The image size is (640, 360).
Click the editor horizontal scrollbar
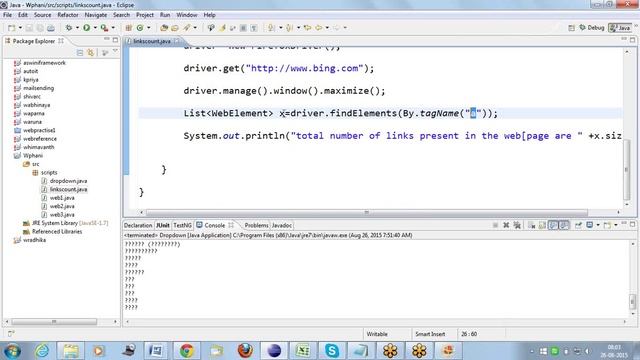[x=367, y=212]
